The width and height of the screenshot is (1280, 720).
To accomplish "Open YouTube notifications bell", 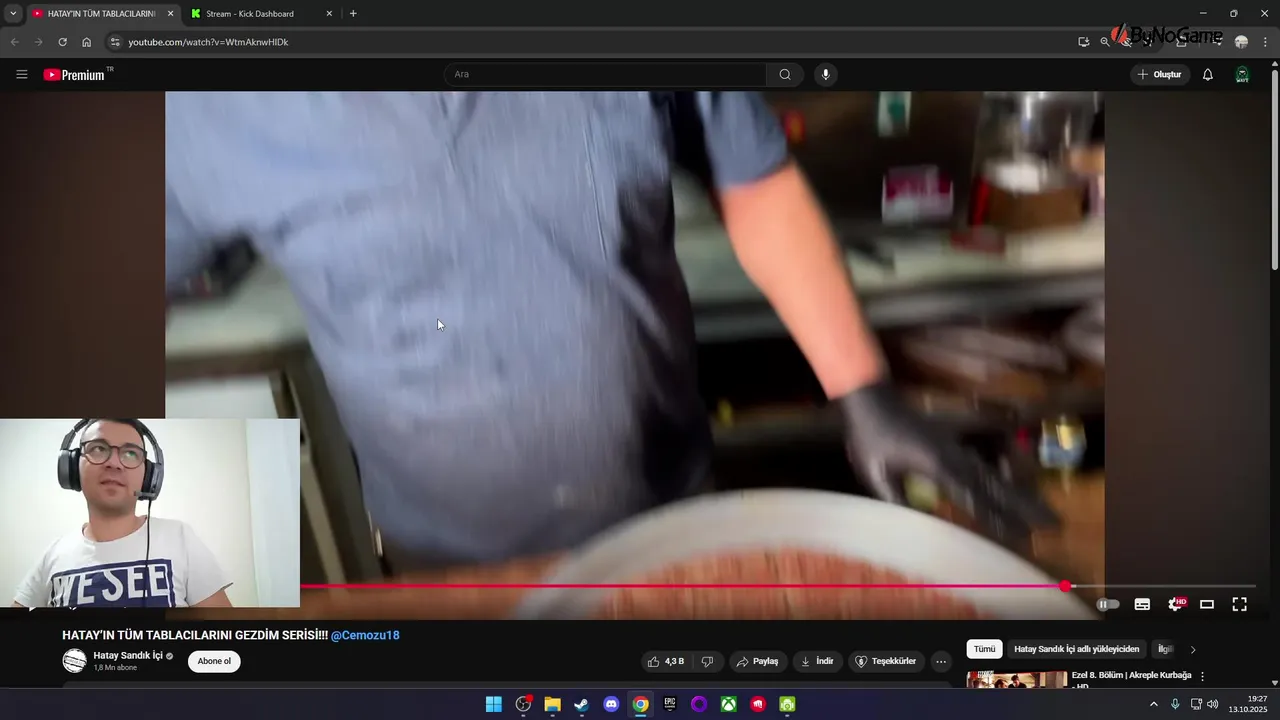I will coord(1208,74).
